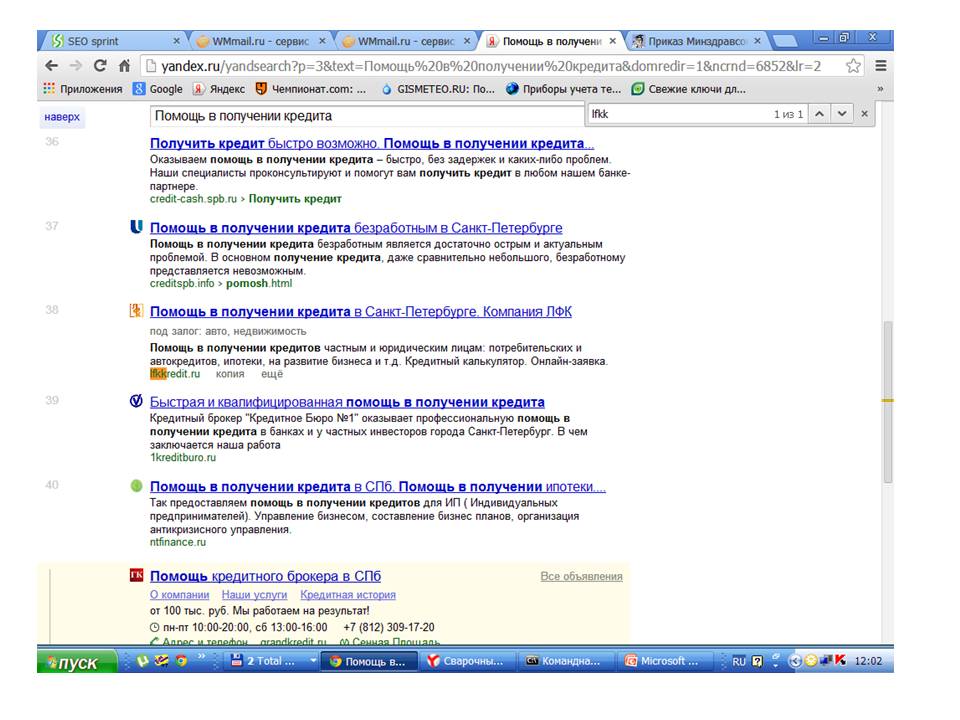Open the home page icon
This screenshot has height=720, width=960.
click(x=124, y=66)
